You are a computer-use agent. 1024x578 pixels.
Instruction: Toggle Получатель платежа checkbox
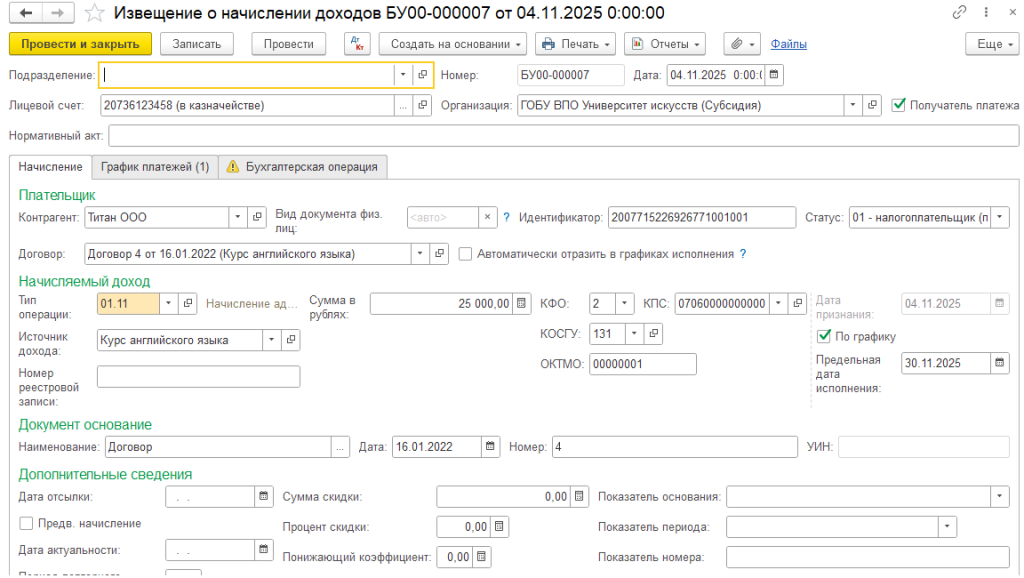point(899,105)
